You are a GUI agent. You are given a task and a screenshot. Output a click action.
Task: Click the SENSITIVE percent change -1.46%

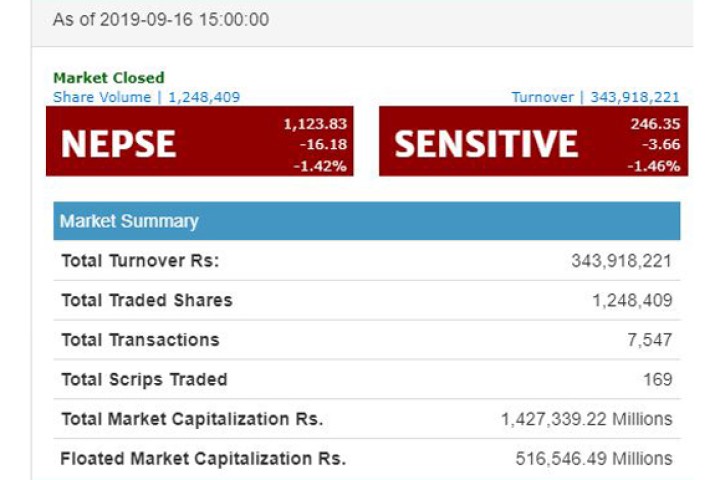coord(654,166)
